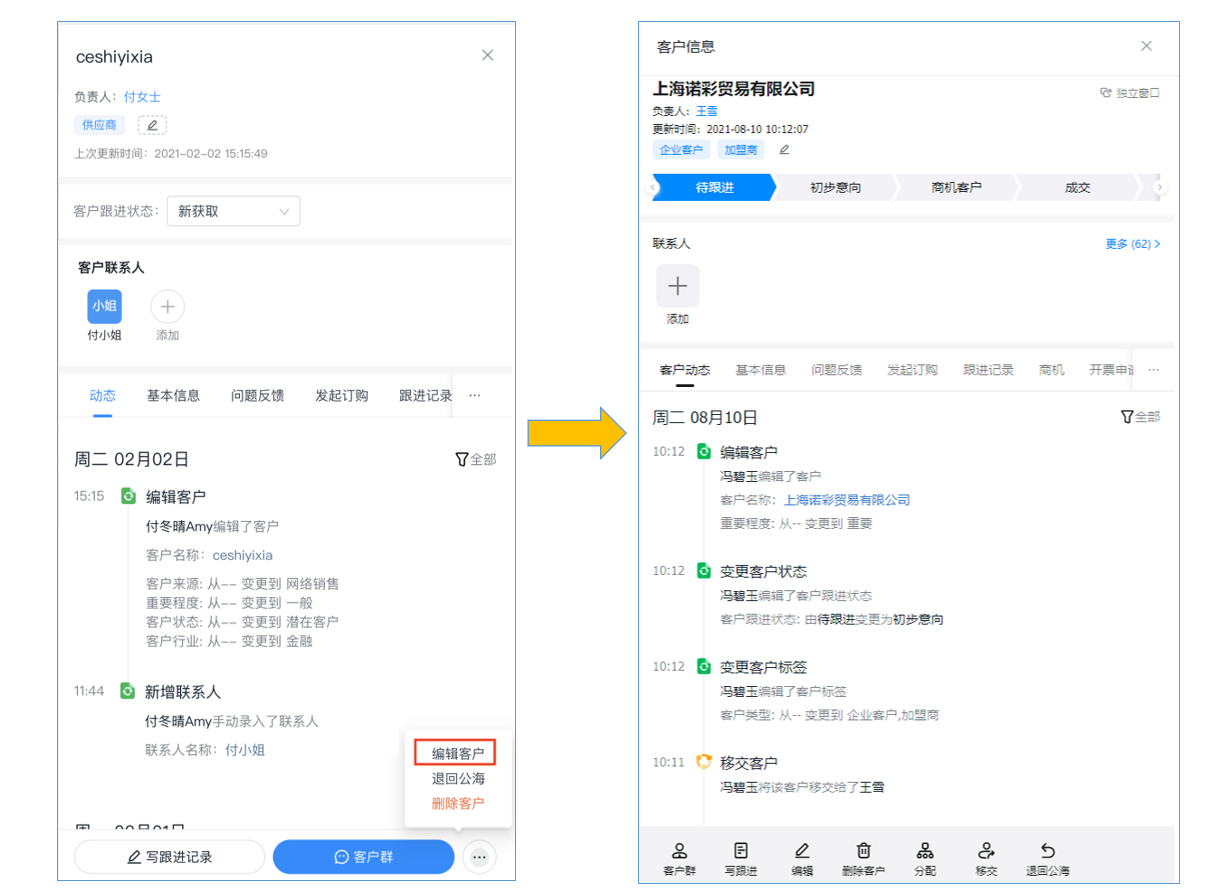Screen dimensions: 1216x895
Task: Open the 跟进记录 tab in right panel
Action: [x=989, y=370]
